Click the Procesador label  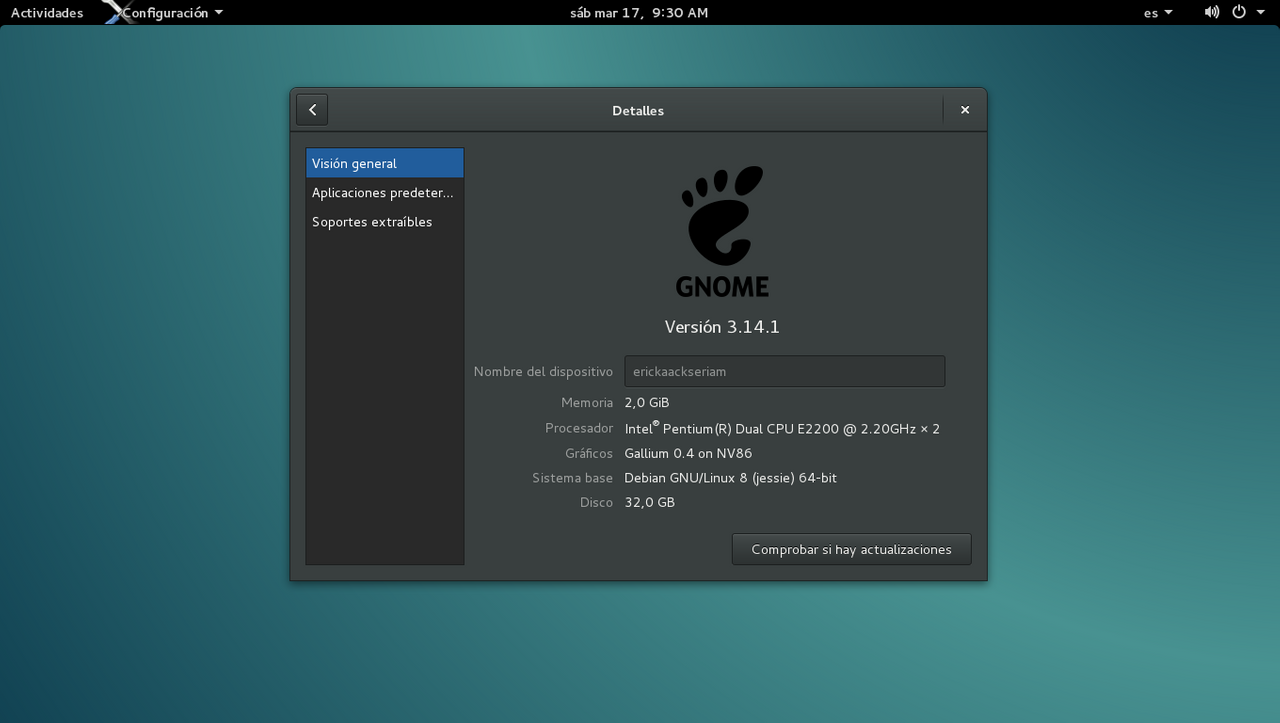point(579,428)
